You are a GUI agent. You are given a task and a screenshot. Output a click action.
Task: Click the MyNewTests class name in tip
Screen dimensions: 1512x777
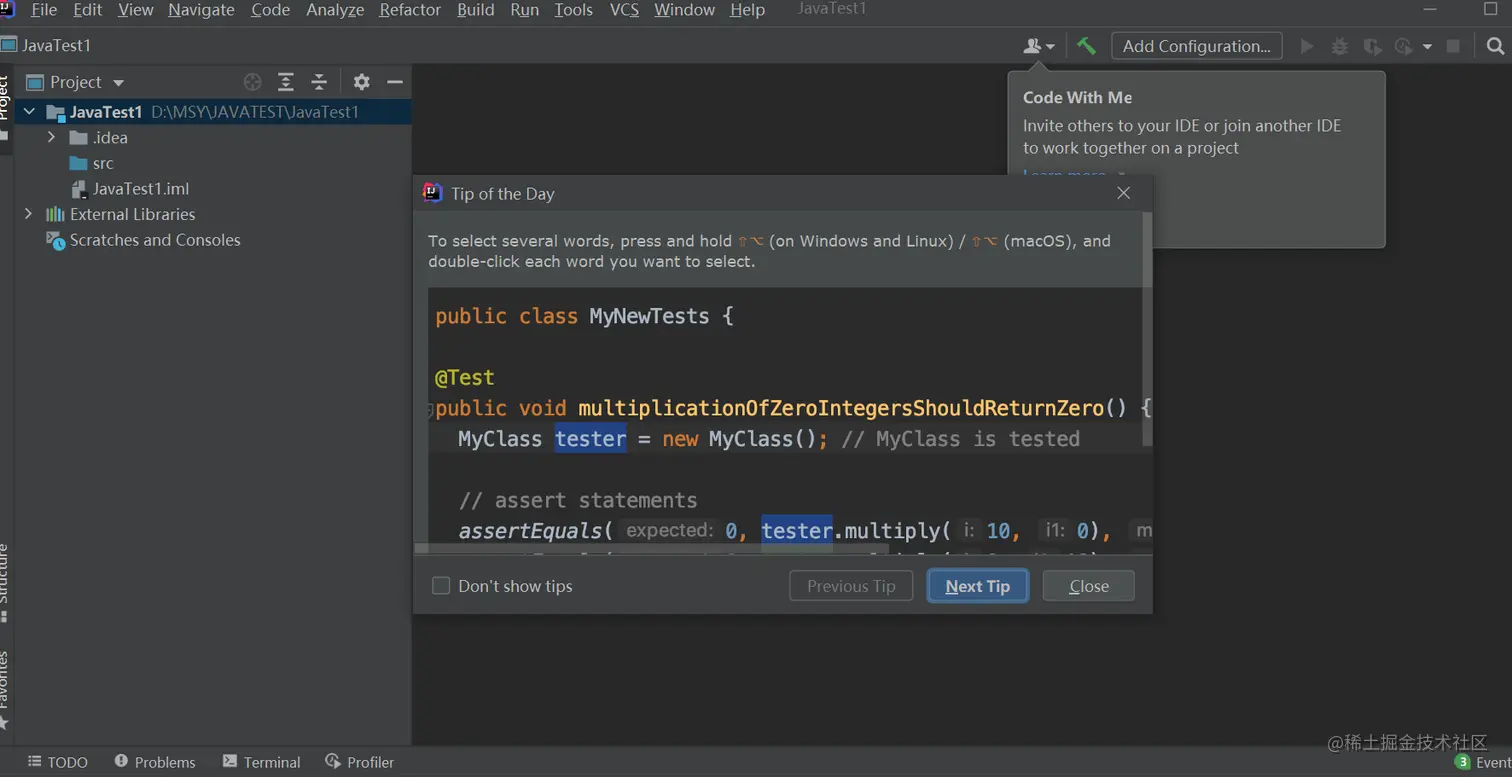tap(649, 316)
